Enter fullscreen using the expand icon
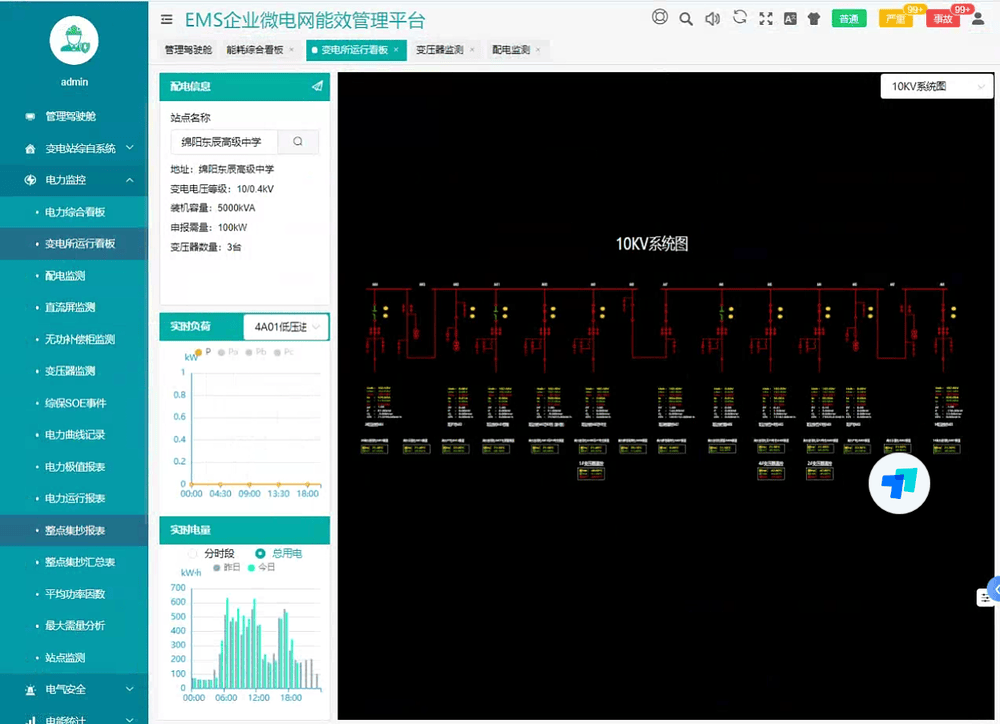This screenshot has height=724, width=1000. click(x=766, y=18)
